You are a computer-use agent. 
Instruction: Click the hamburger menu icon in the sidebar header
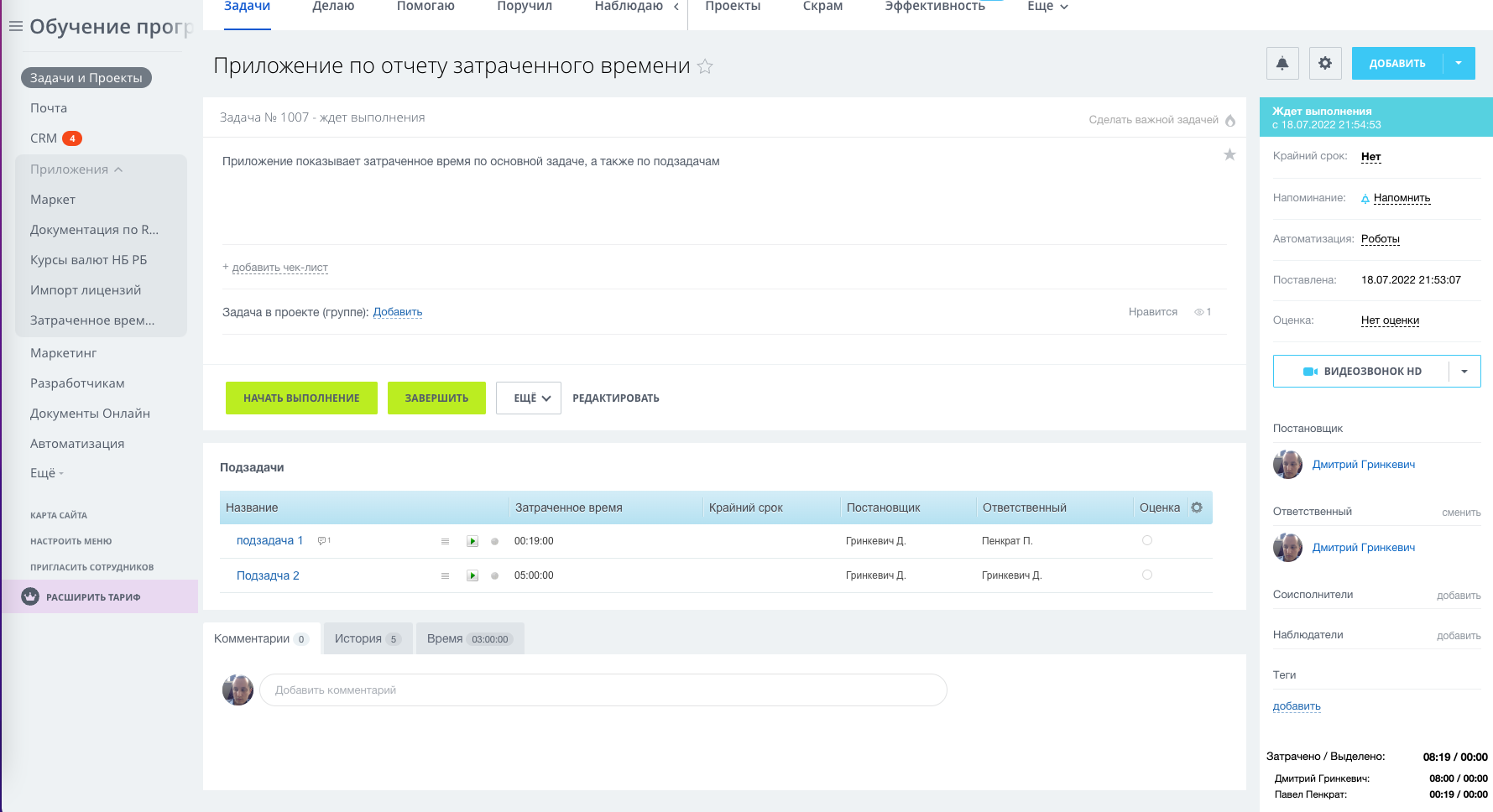[x=15, y=26]
